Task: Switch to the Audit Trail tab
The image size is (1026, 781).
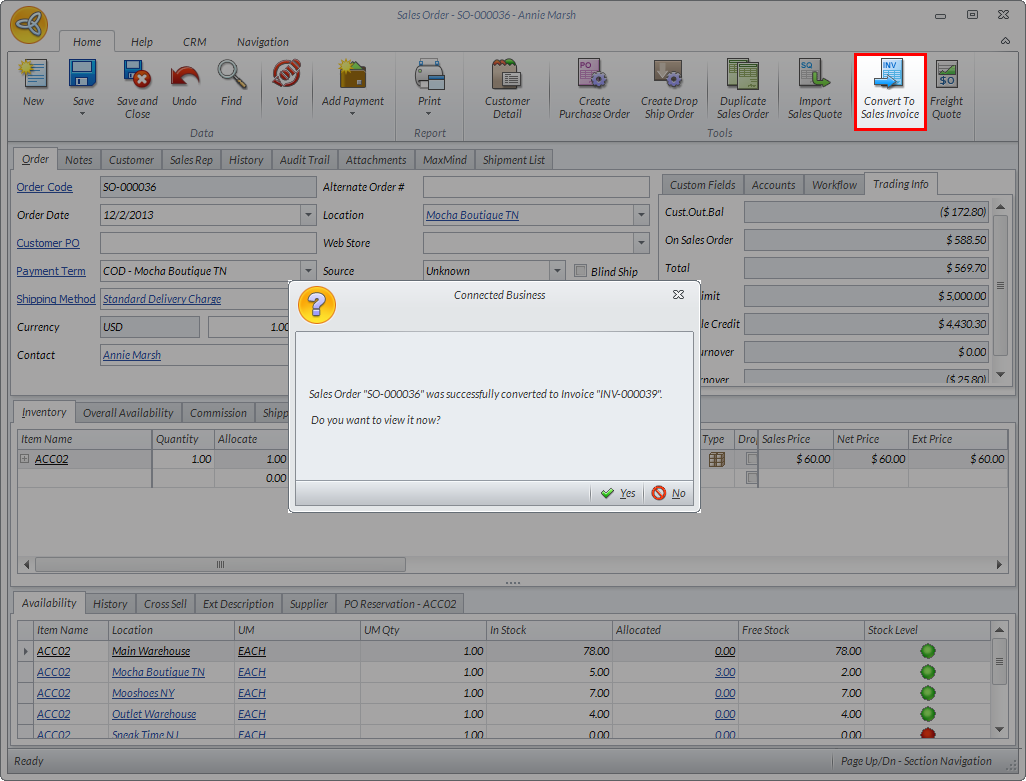Action: (305, 160)
